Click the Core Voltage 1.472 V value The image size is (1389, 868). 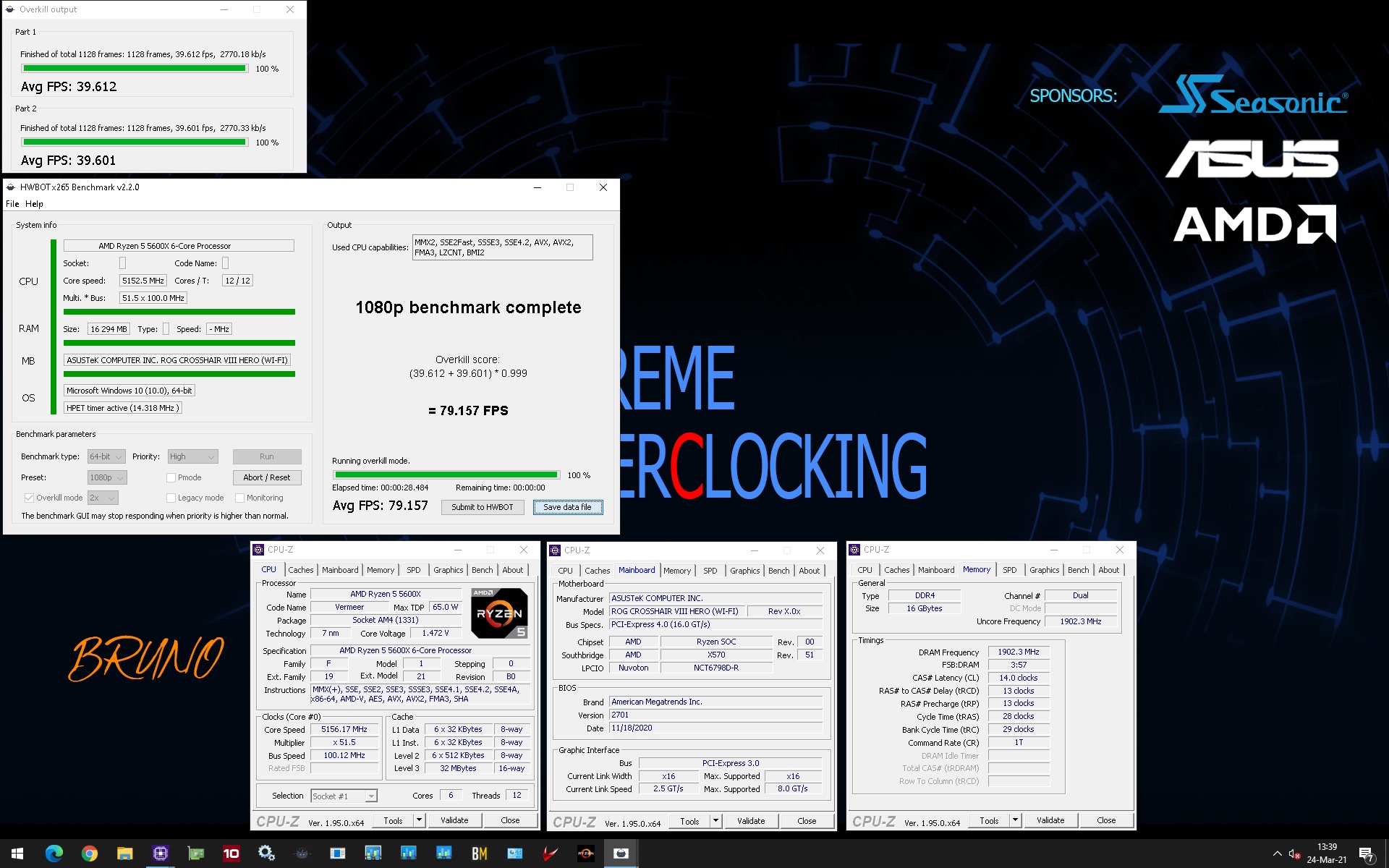click(x=436, y=633)
